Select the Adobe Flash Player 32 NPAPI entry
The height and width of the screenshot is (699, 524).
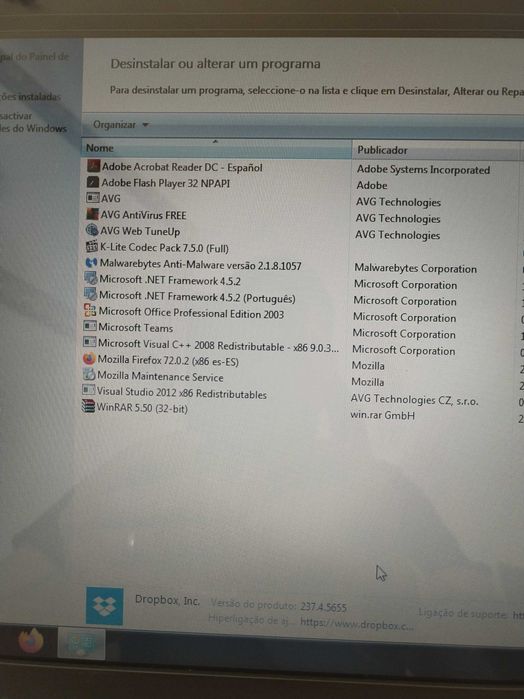click(x=165, y=183)
